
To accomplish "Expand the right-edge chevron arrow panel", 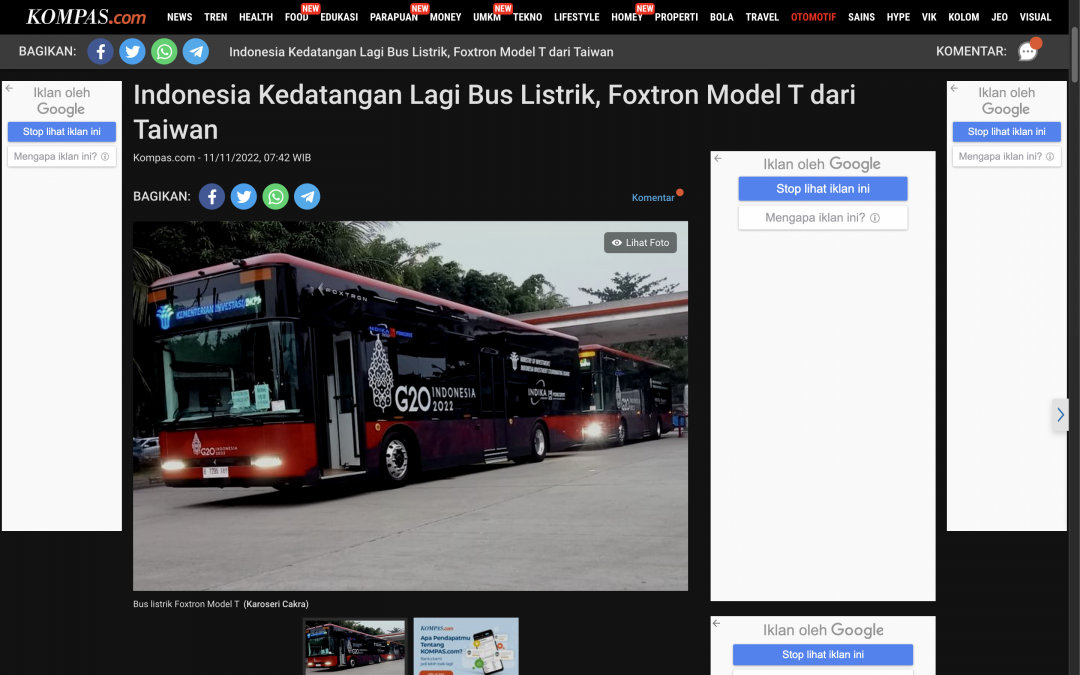I will [x=1060, y=415].
